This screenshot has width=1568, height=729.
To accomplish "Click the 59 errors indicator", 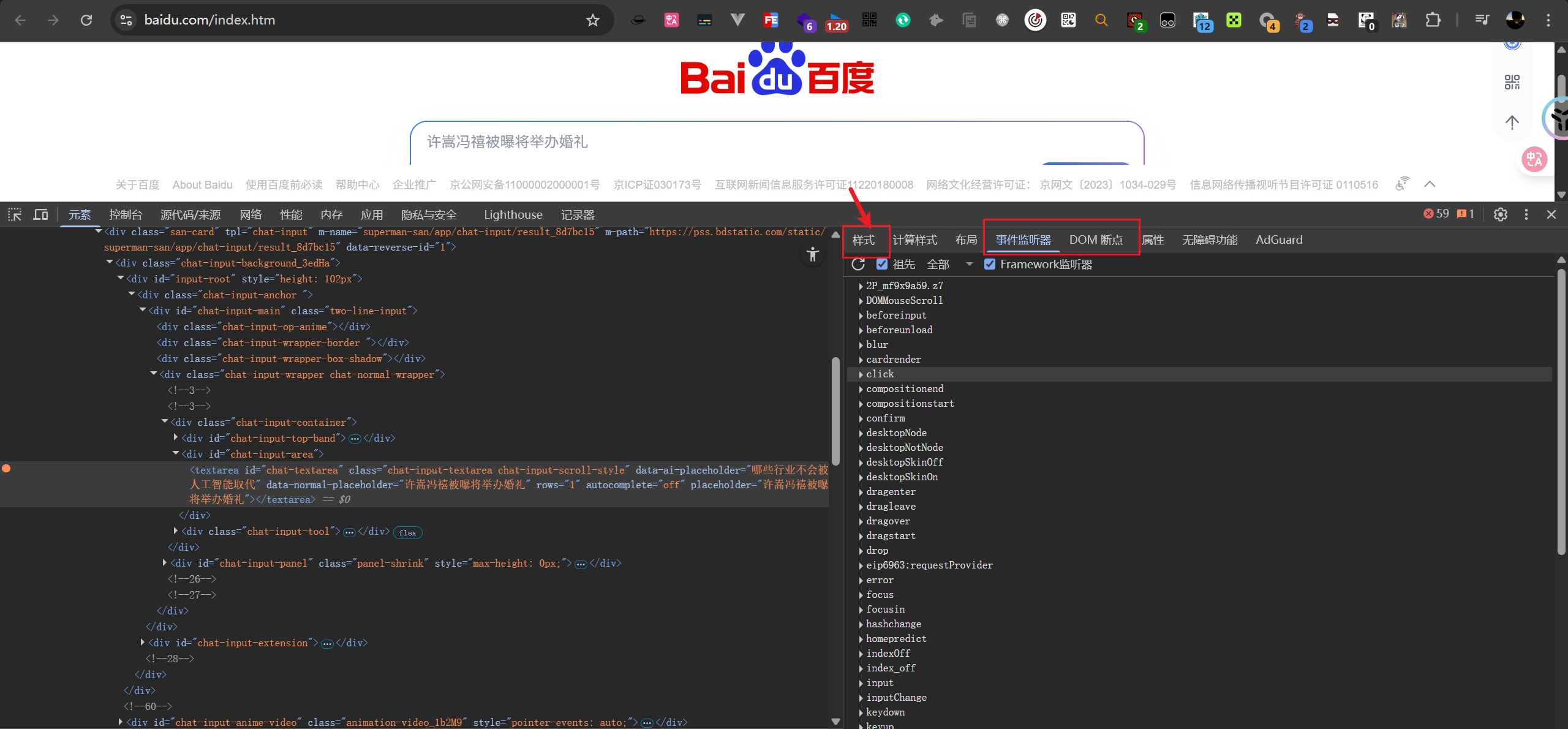I will click(1436, 214).
